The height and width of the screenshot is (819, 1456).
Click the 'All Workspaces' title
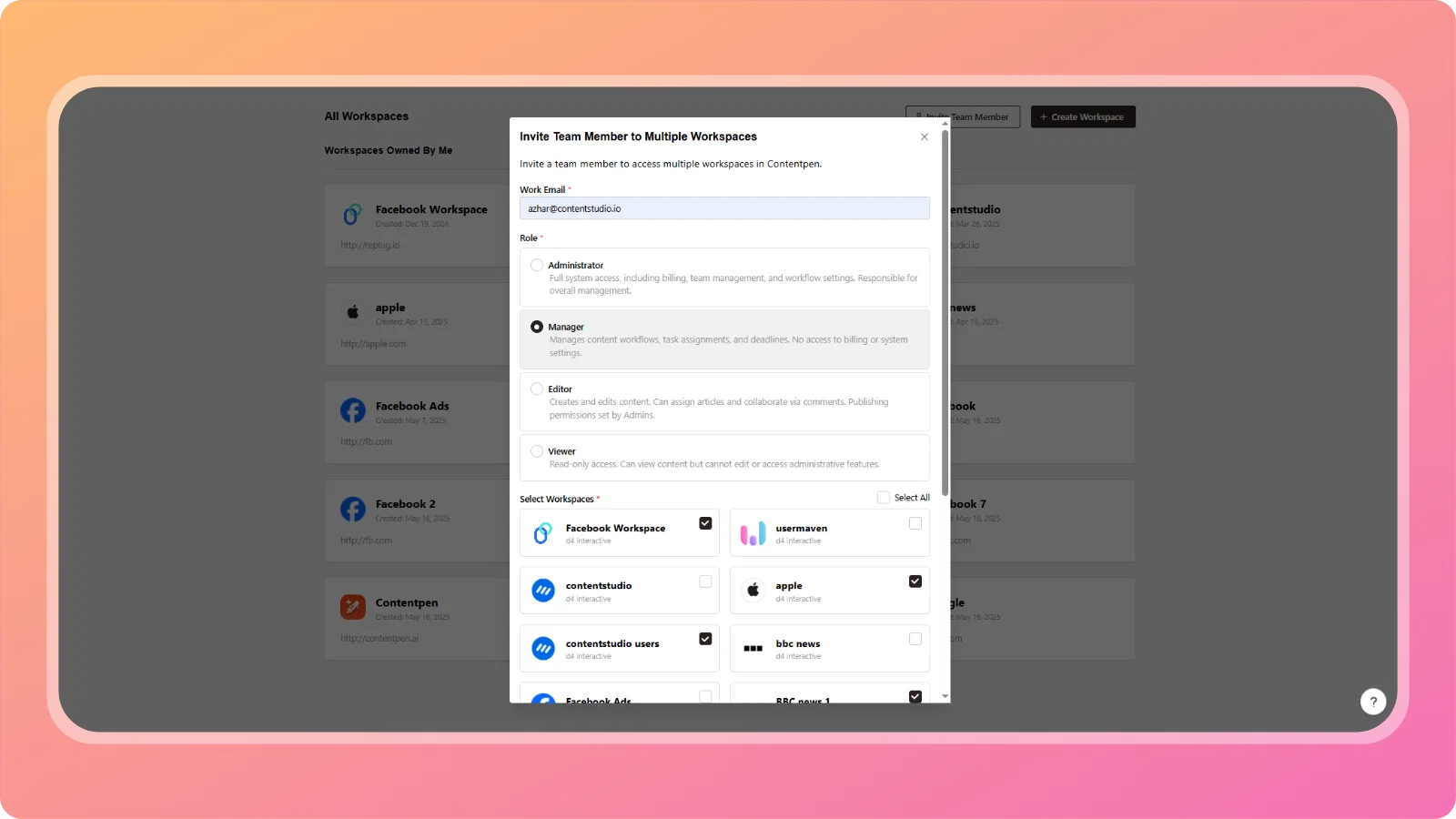coord(367,116)
